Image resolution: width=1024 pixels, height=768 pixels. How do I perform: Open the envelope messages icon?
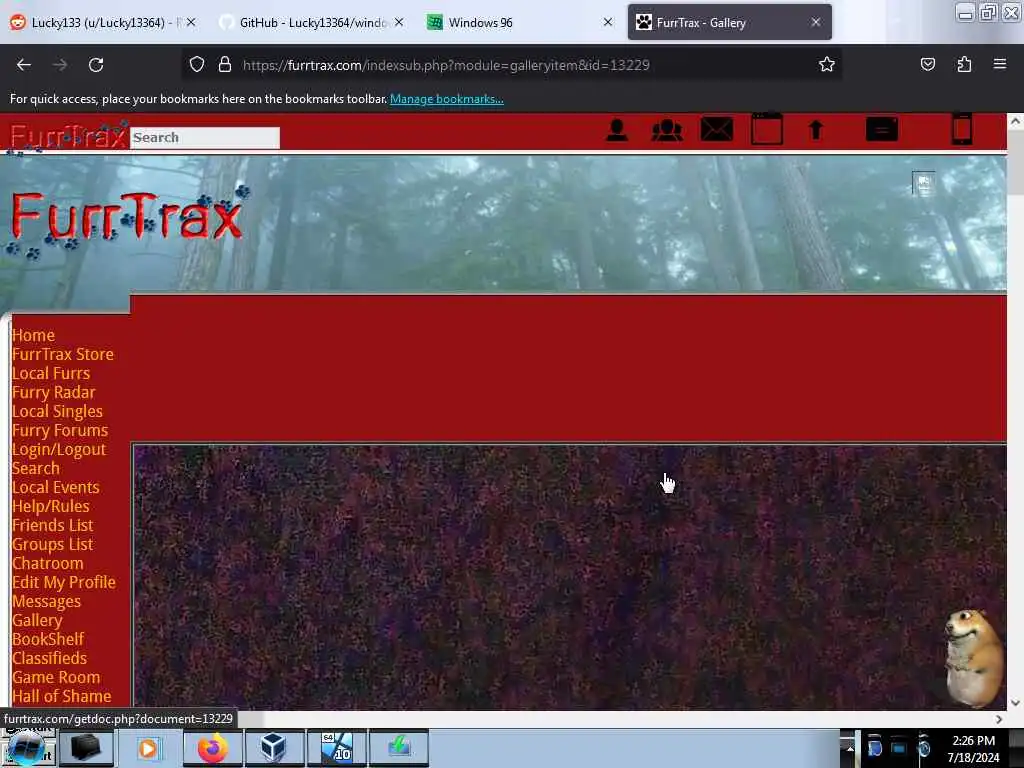click(716, 129)
